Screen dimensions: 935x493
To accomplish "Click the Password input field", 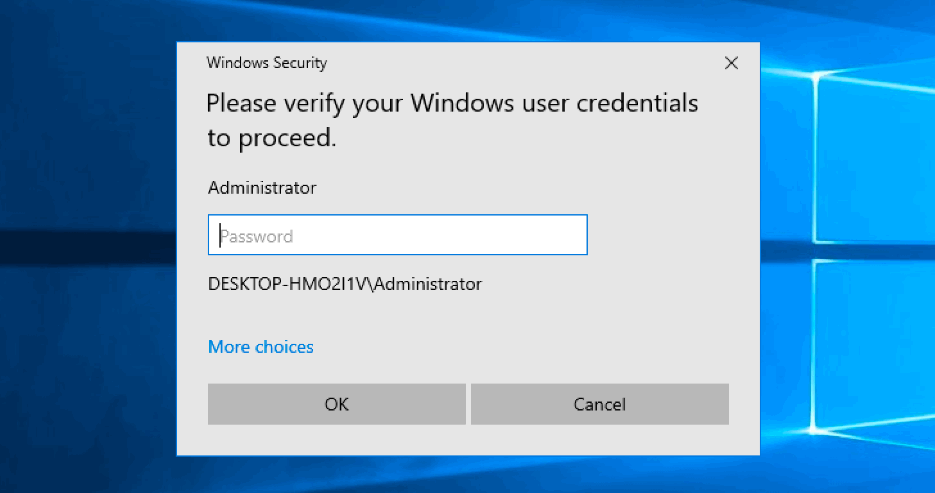I will click(398, 234).
